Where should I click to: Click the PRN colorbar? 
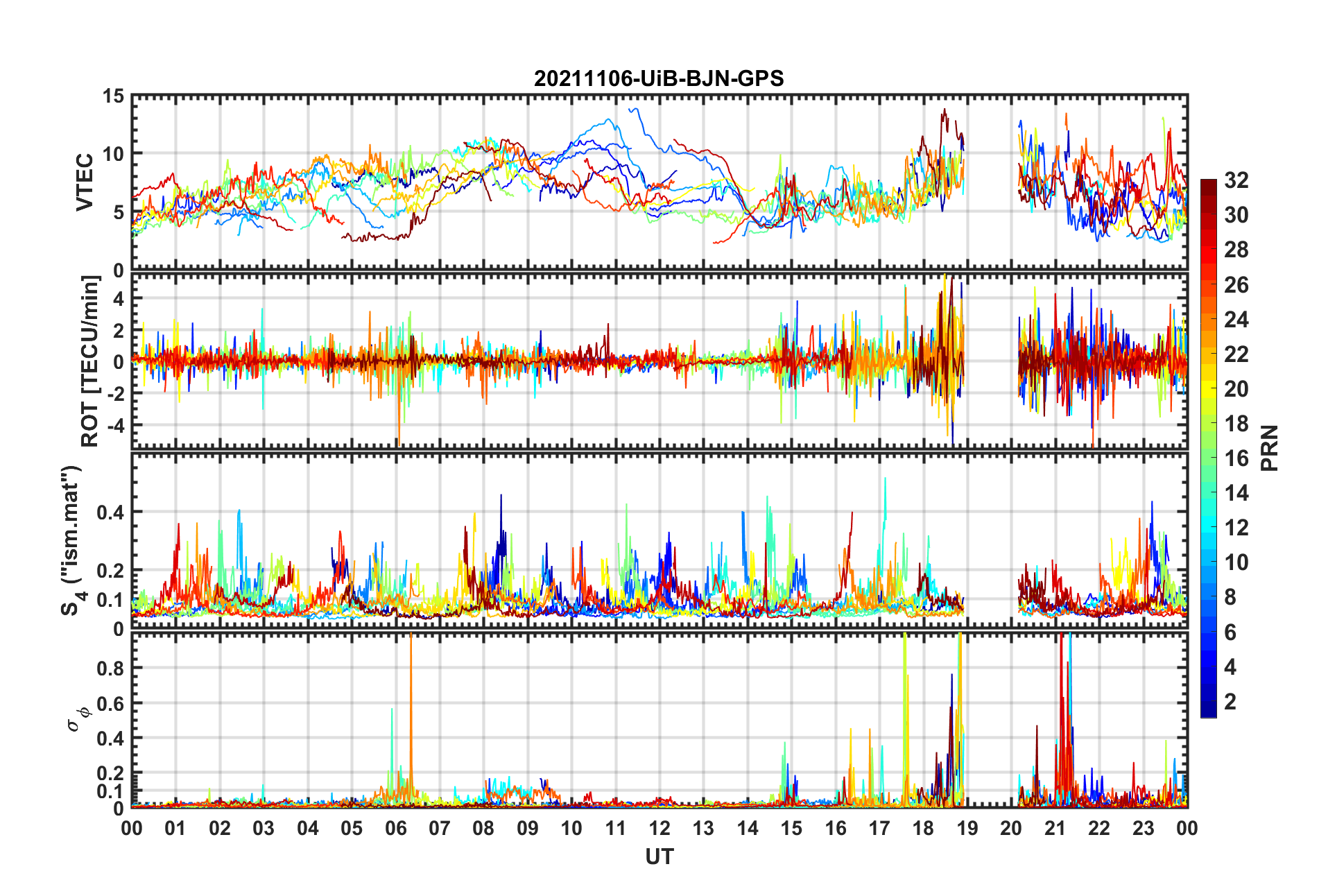click(1209, 449)
